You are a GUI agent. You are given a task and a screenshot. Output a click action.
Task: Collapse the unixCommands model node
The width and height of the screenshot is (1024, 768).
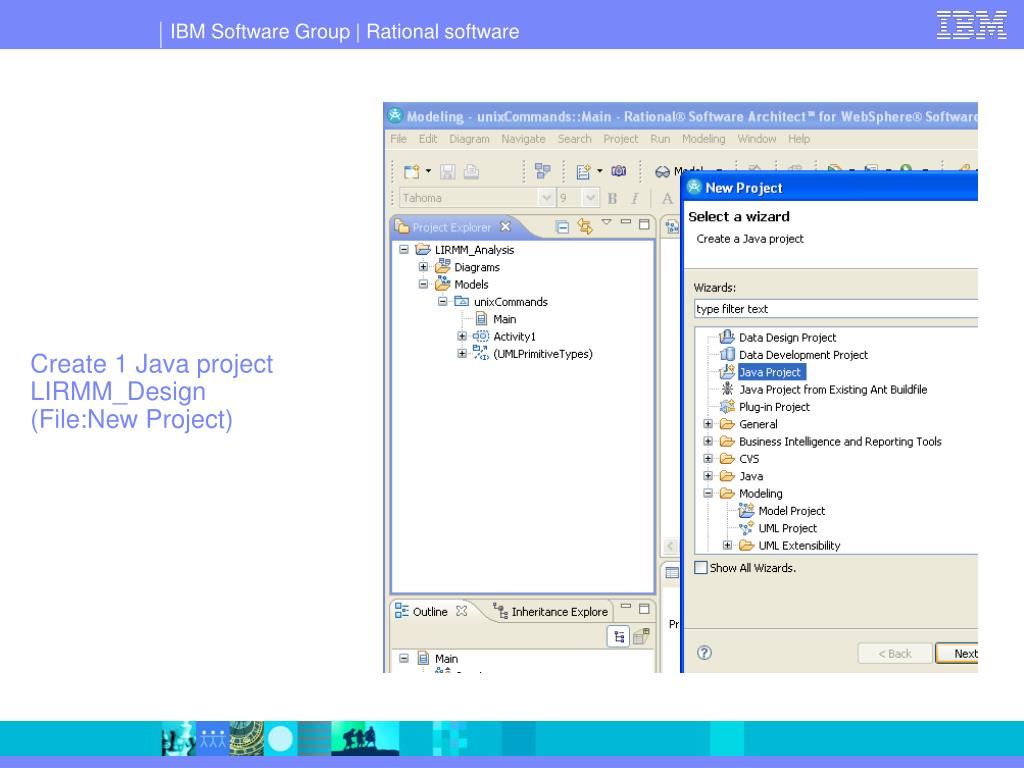443,301
